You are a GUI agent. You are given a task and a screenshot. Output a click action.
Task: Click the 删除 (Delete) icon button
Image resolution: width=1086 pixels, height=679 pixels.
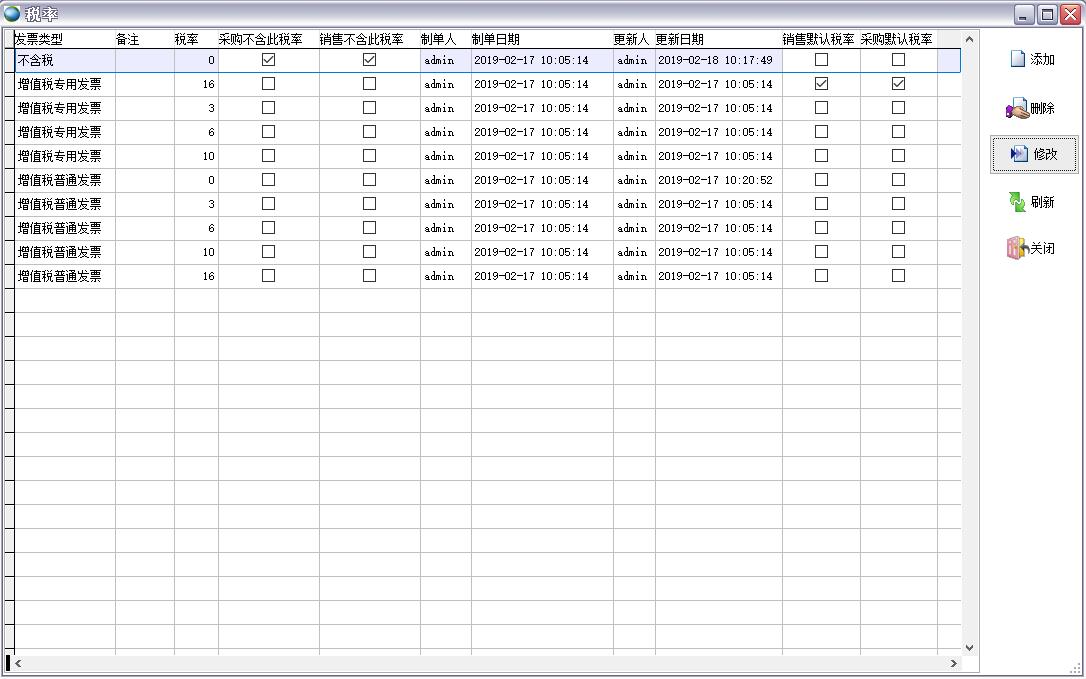tap(1017, 108)
